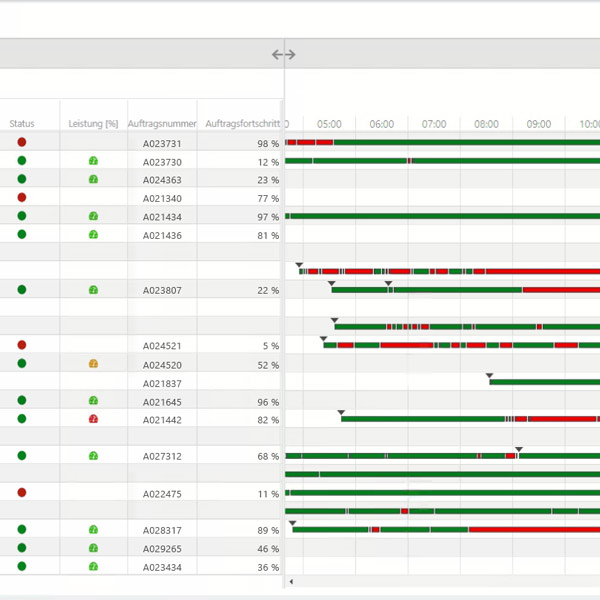Click the scroll-left arrow of the timeline scrollbar

click(291, 581)
